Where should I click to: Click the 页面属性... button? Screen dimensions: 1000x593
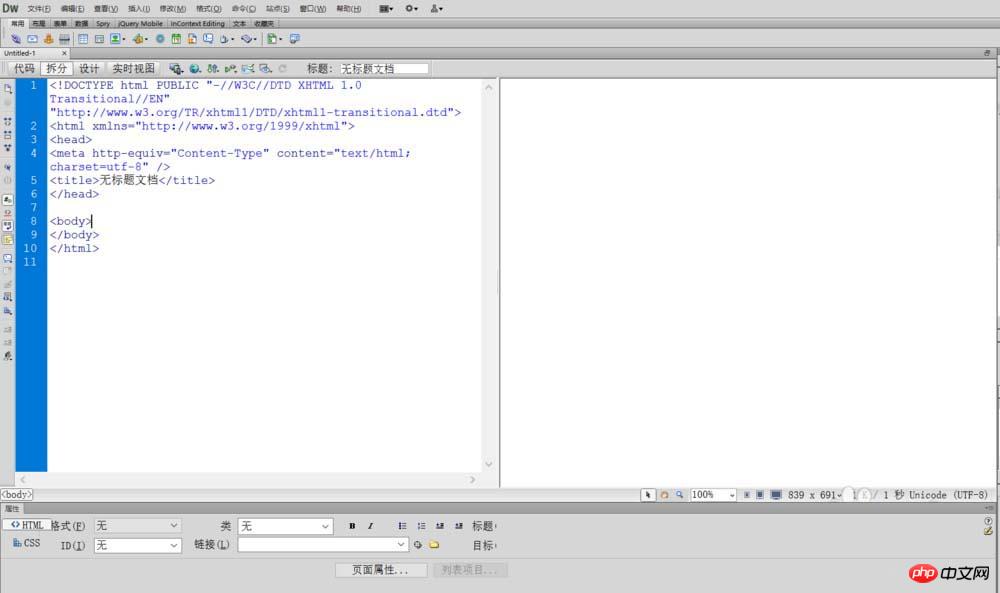pyautogui.click(x=380, y=570)
